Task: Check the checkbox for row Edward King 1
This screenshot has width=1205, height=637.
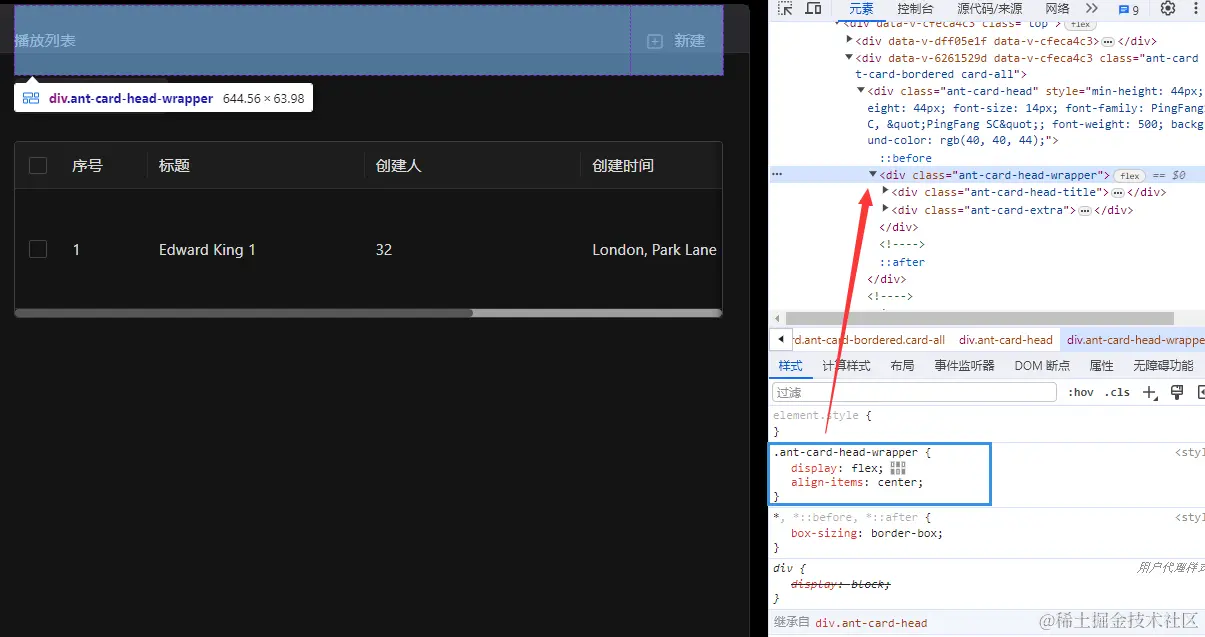Action: 38,249
